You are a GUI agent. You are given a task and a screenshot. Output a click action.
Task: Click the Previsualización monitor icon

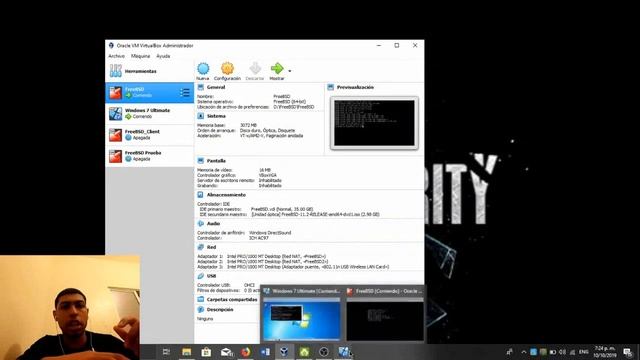331,87
